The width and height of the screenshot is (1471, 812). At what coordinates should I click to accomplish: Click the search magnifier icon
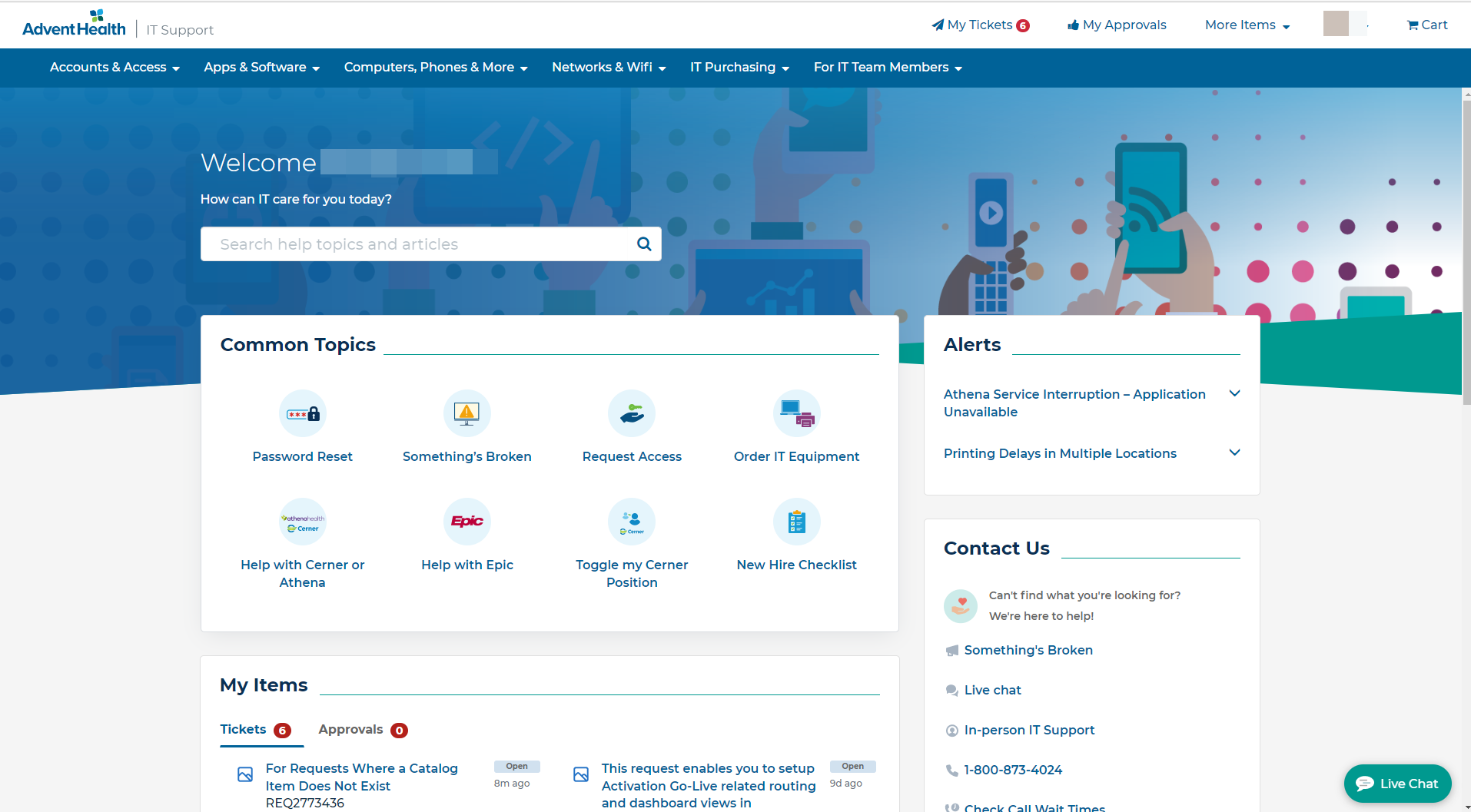point(644,244)
